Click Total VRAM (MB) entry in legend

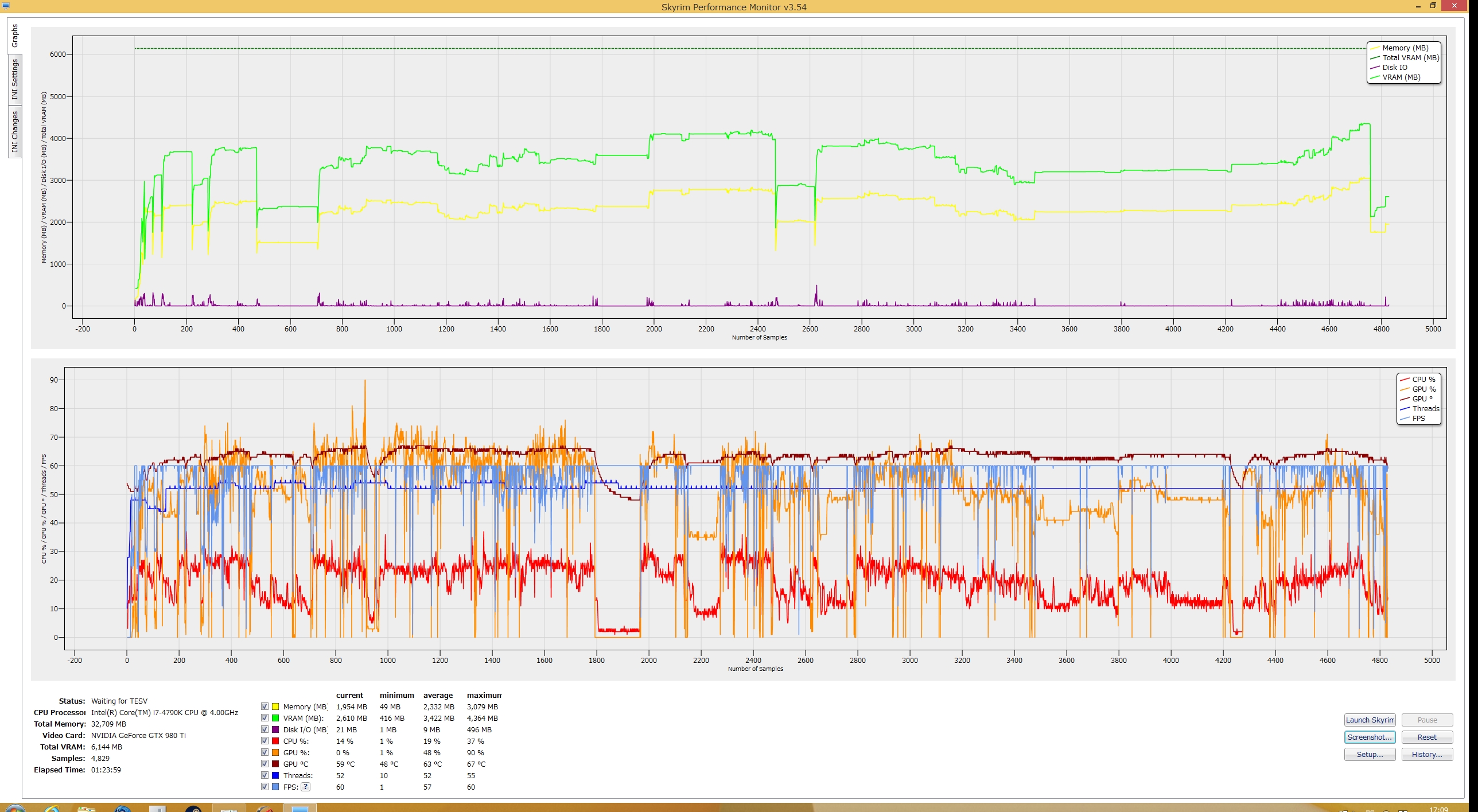click(x=1405, y=57)
